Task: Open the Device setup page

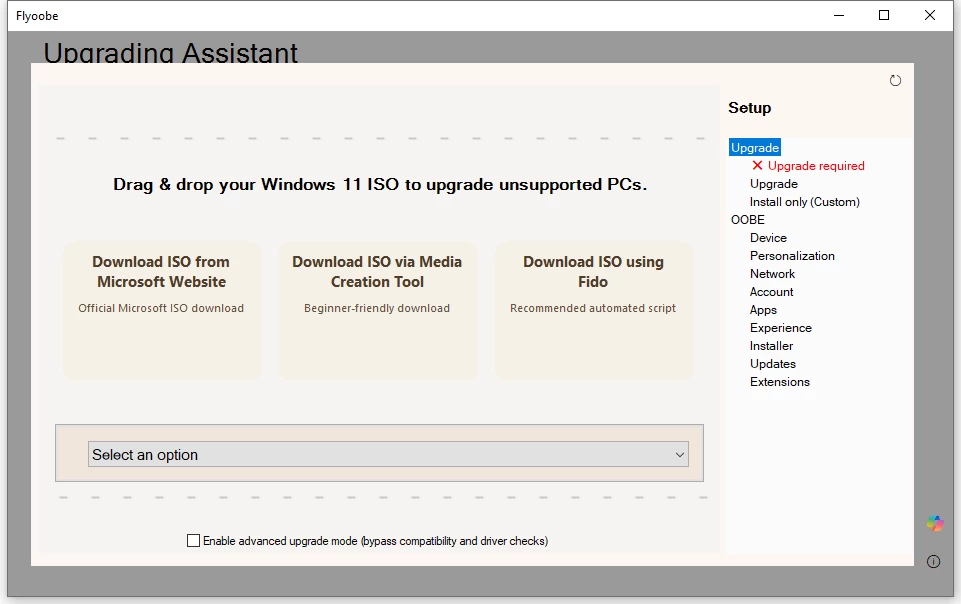Action: (x=768, y=238)
